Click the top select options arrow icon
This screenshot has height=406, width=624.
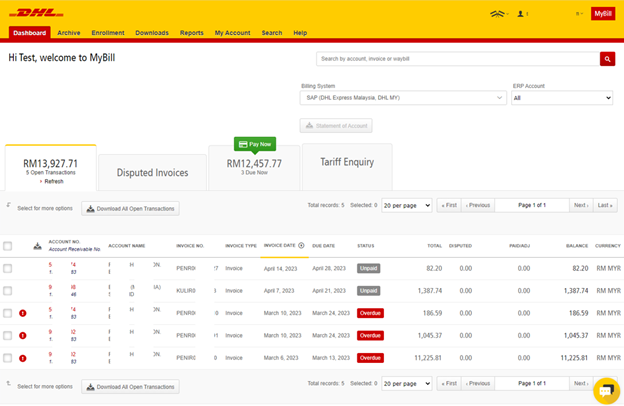[8, 205]
